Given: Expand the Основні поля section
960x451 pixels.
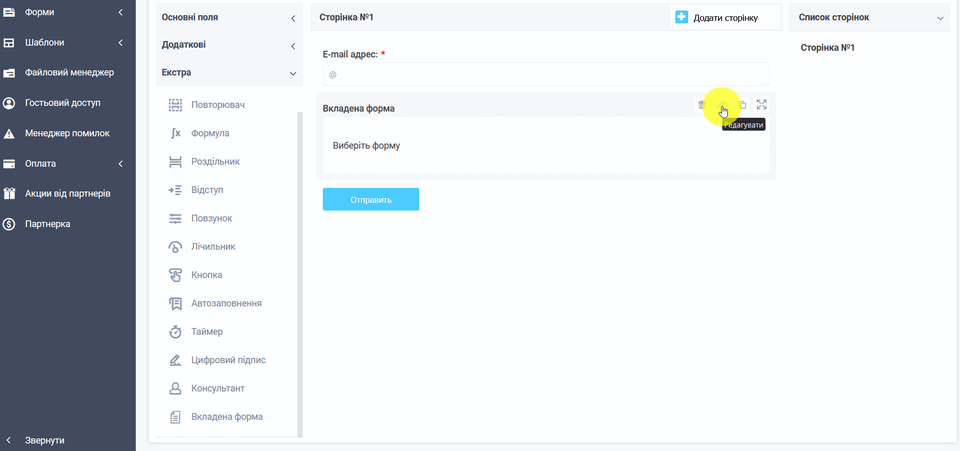Looking at the screenshot, I should point(229,18).
